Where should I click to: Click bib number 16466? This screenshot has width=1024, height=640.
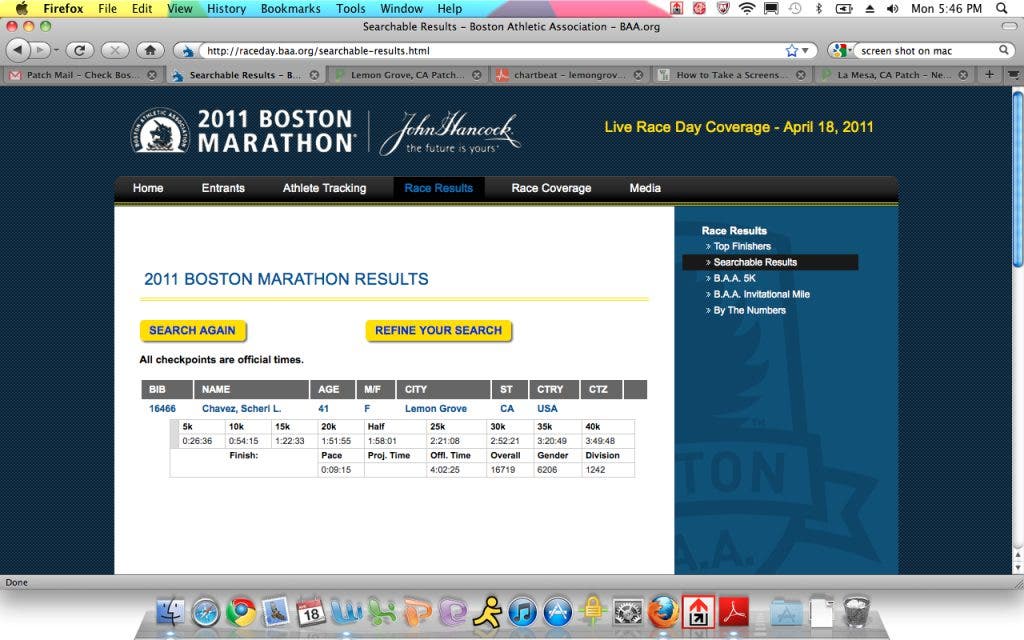pos(162,409)
